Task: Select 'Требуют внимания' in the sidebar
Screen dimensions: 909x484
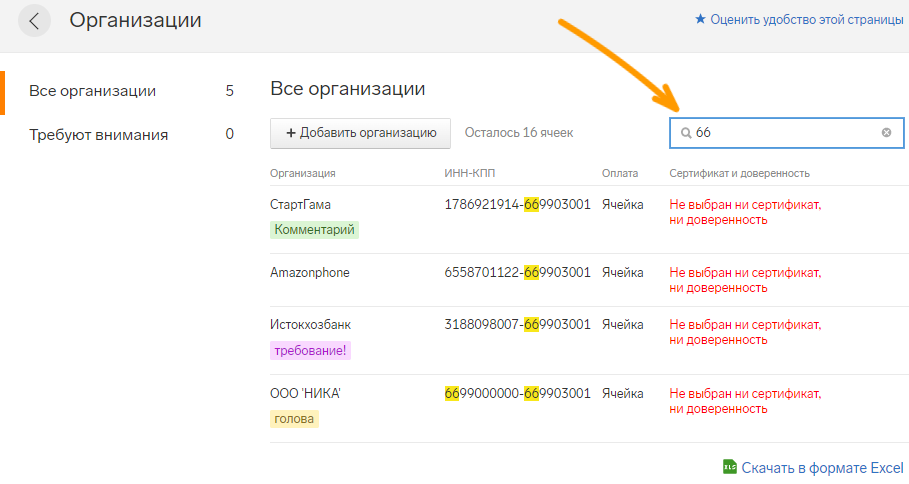Action: pos(99,135)
